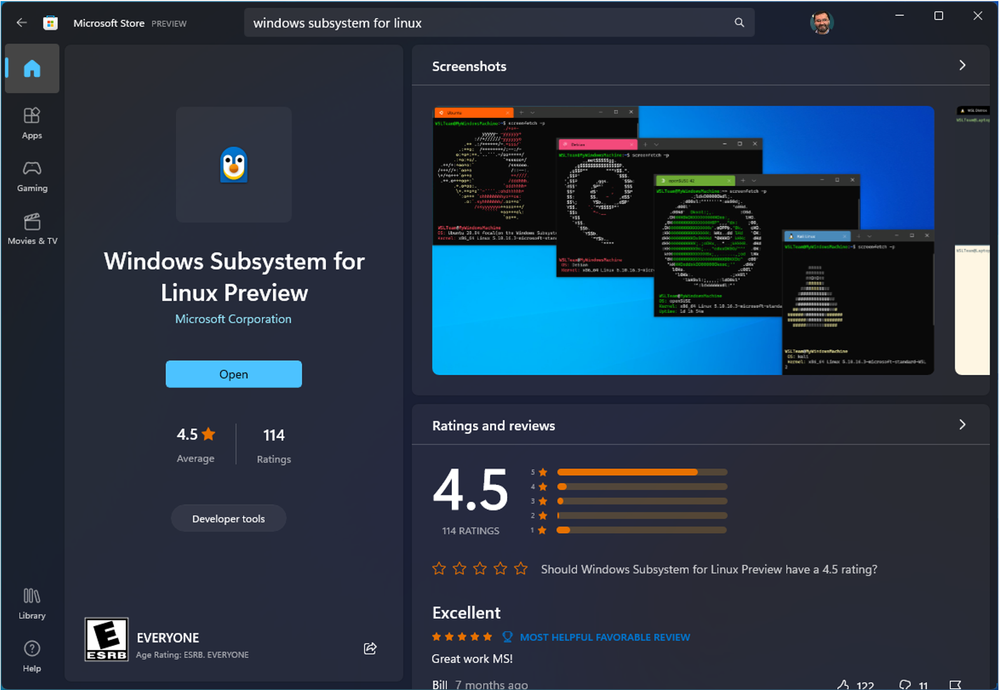The height and width of the screenshot is (690, 999).
Task: Click the Ratings and reviews heading
Action: [493, 426]
